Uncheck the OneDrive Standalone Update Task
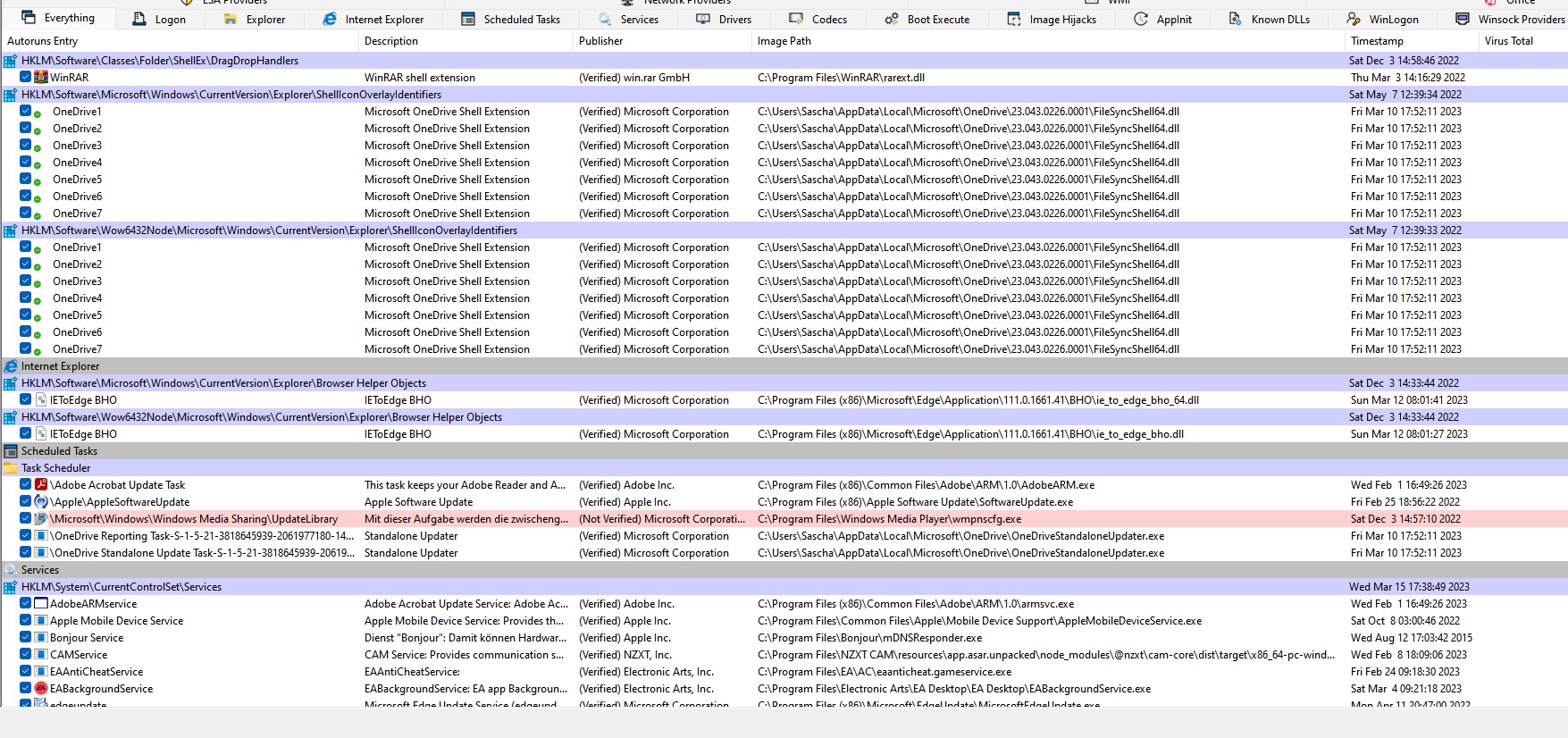 point(26,552)
